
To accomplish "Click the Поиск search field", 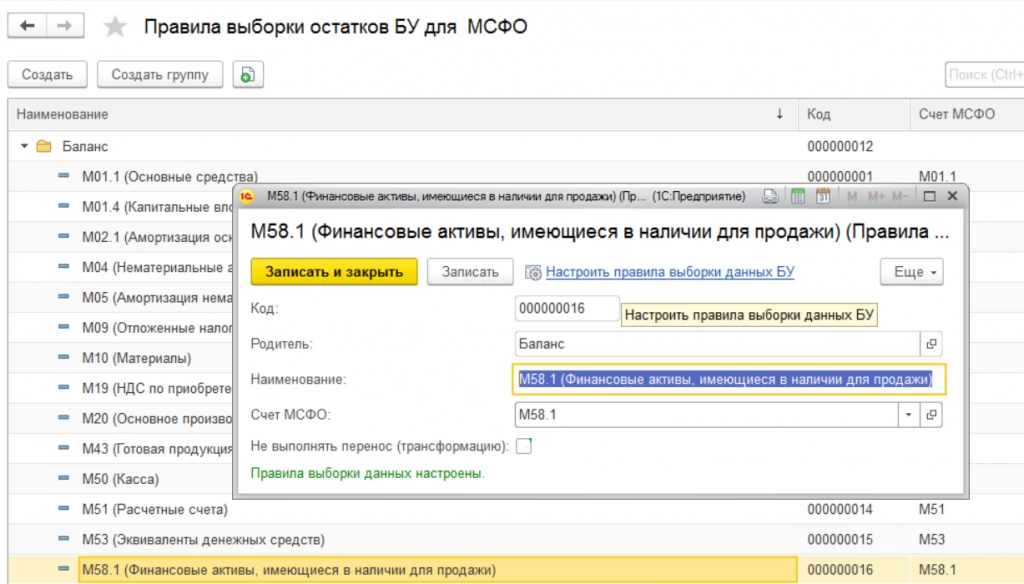I will pyautogui.click(x=984, y=74).
